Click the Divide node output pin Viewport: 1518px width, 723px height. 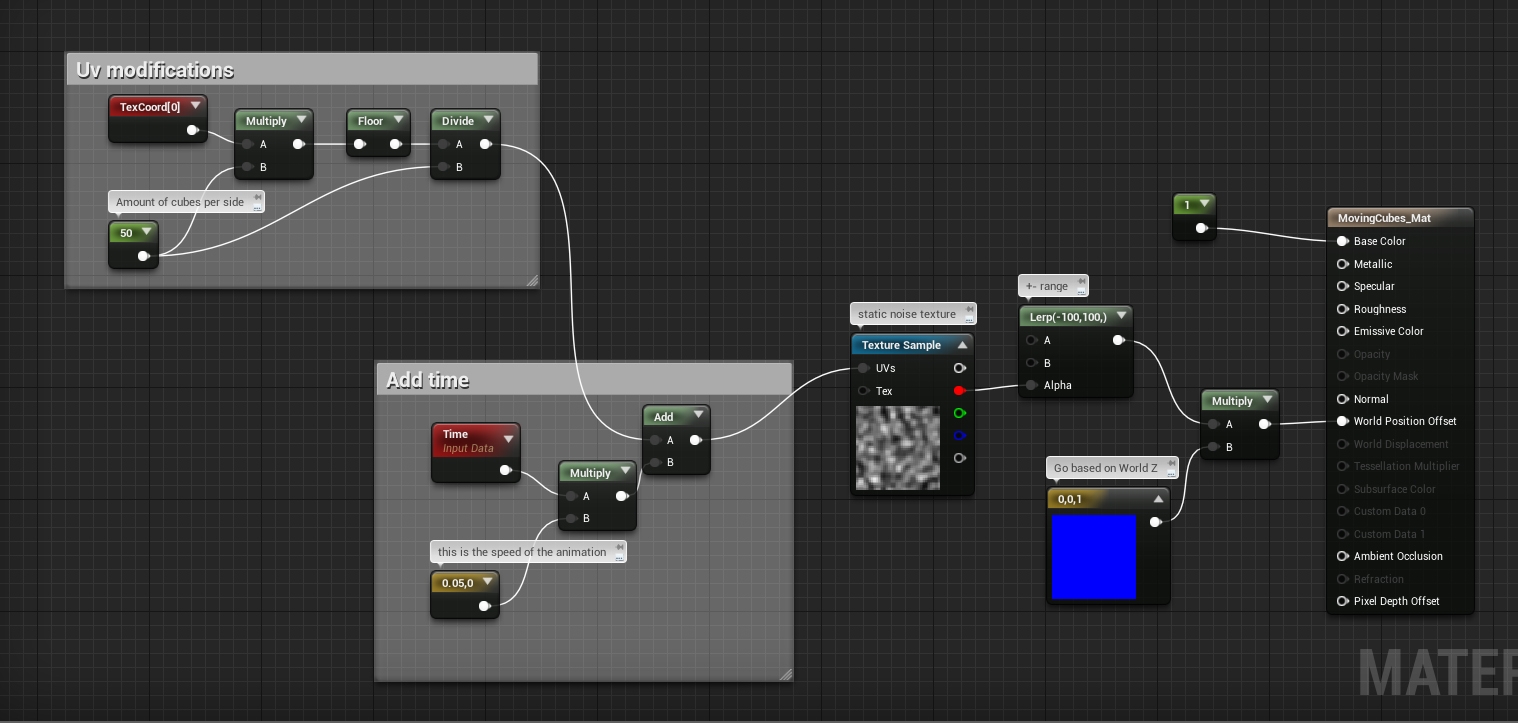pyautogui.click(x=486, y=144)
